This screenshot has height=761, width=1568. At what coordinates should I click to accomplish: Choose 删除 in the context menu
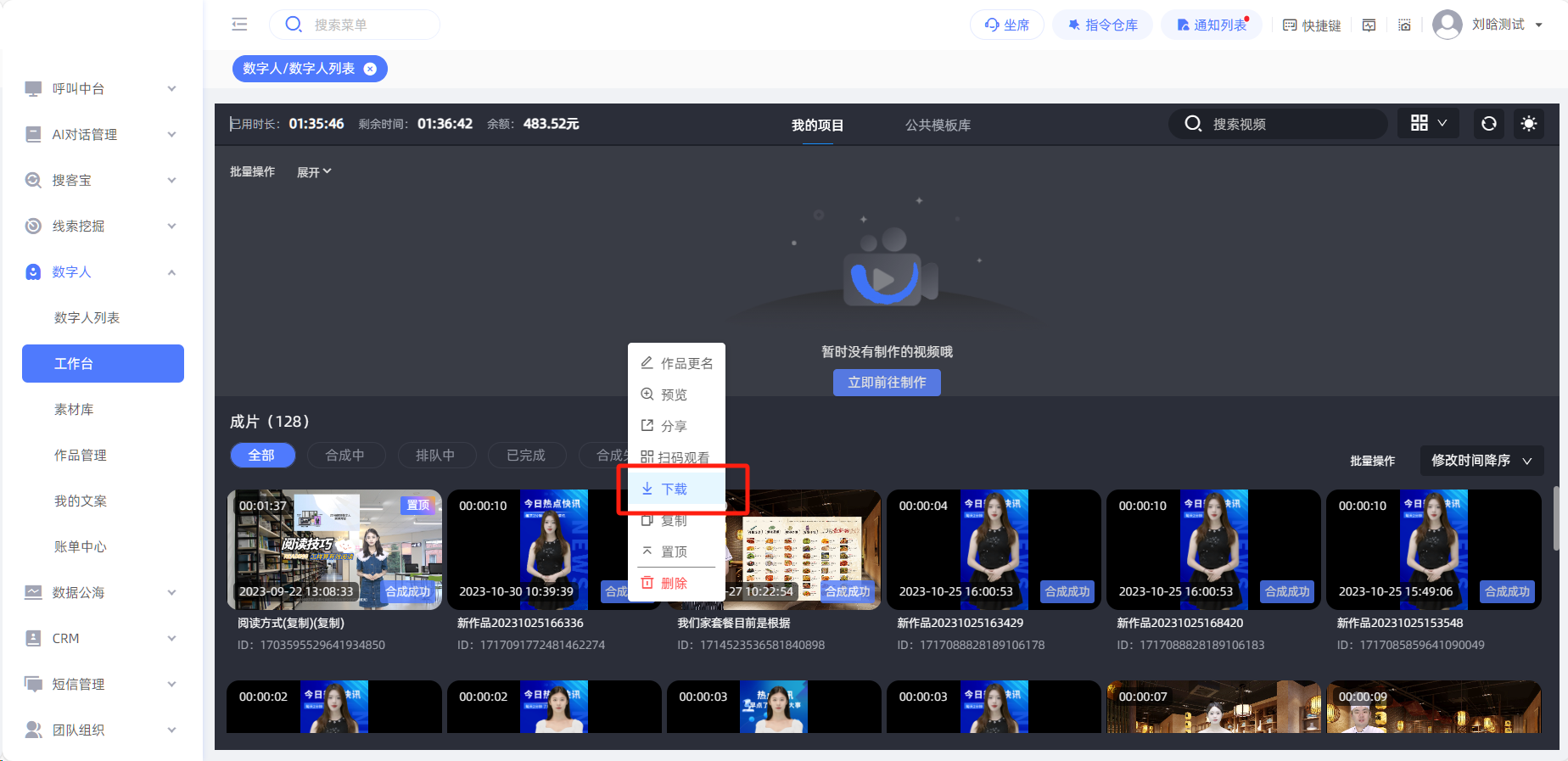click(676, 583)
